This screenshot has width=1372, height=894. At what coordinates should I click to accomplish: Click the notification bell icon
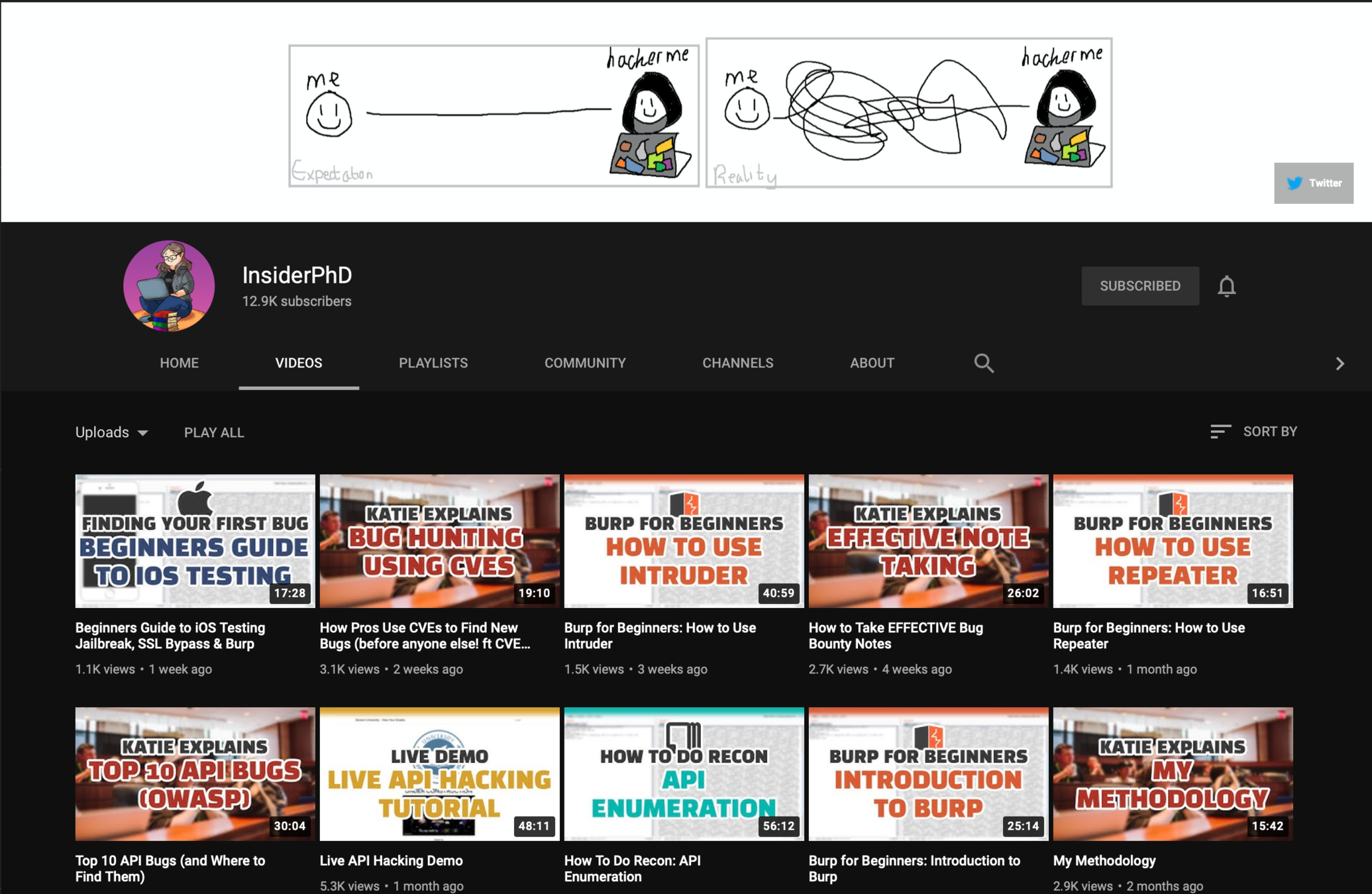click(x=1226, y=286)
